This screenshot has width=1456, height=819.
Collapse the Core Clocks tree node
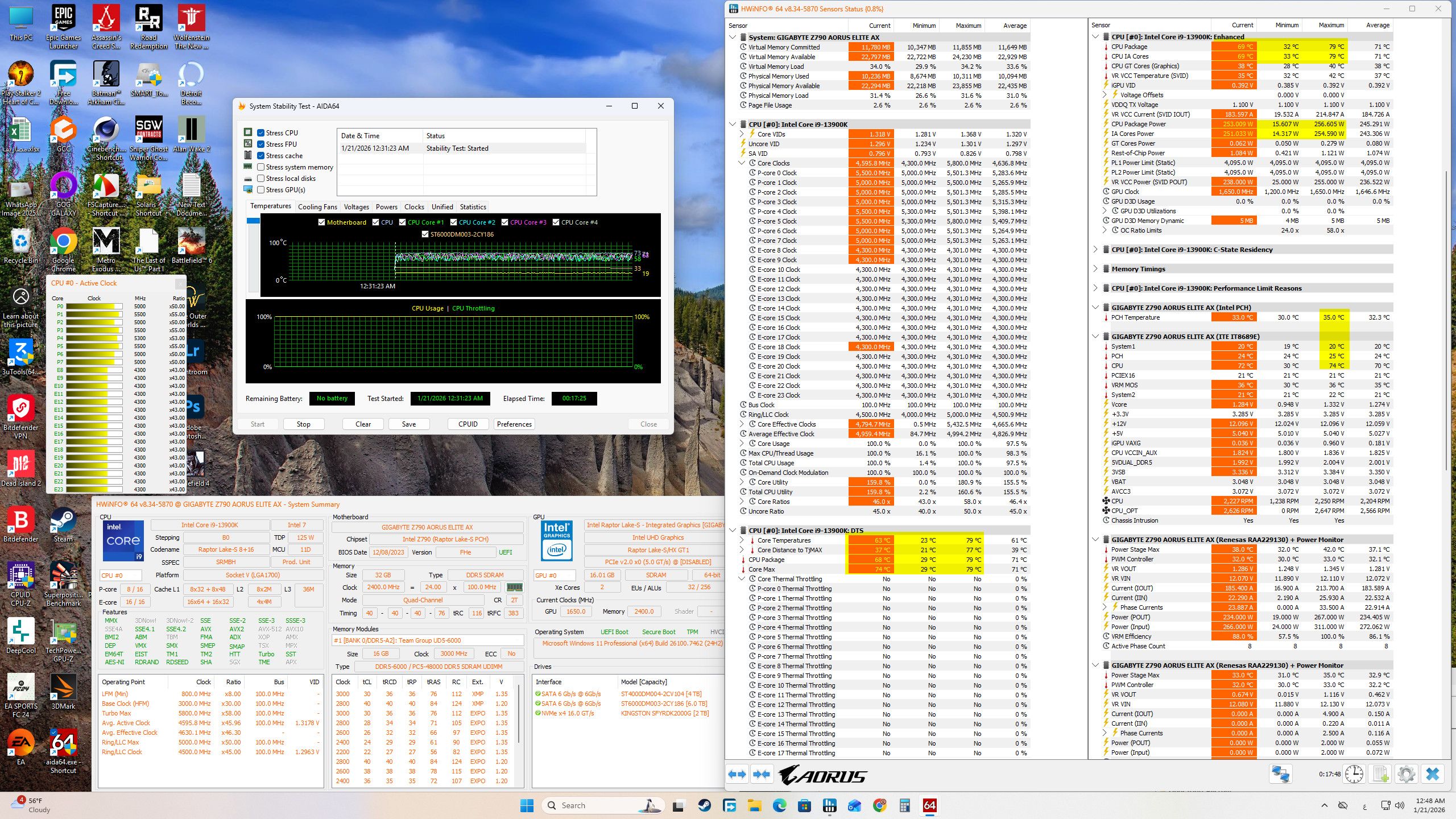[x=742, y=163]
